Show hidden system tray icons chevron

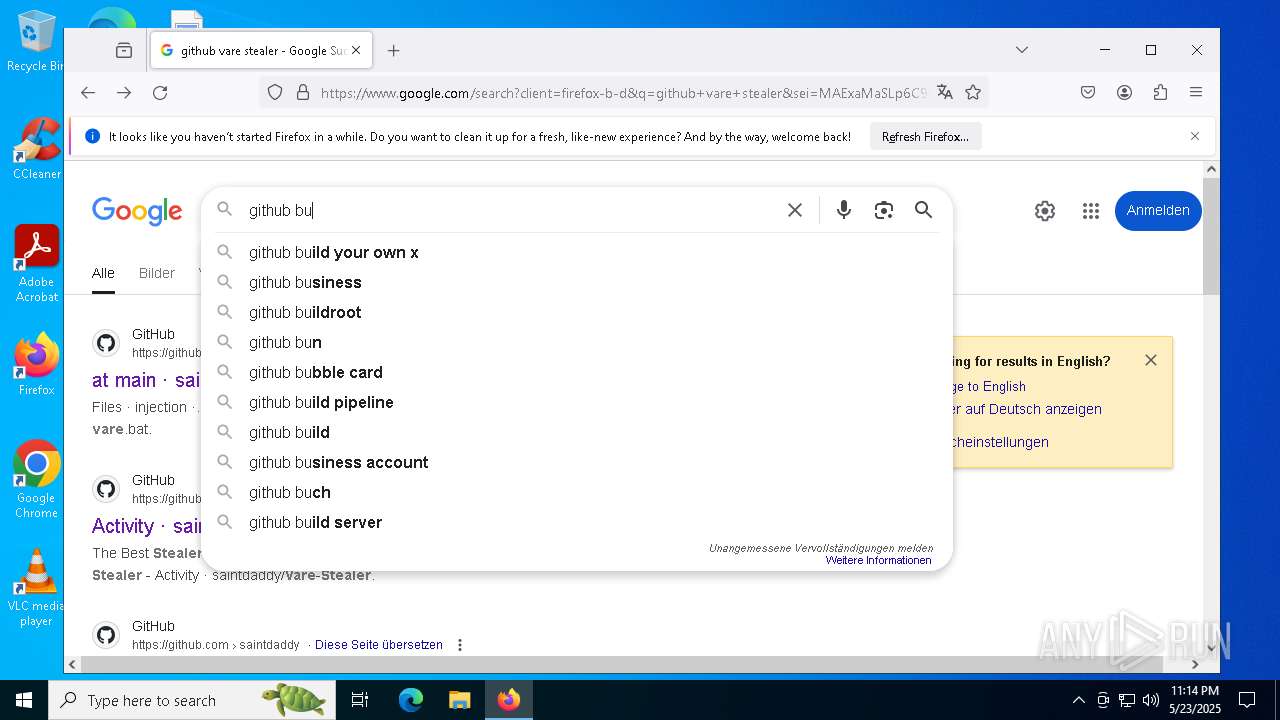point(1078,700)
